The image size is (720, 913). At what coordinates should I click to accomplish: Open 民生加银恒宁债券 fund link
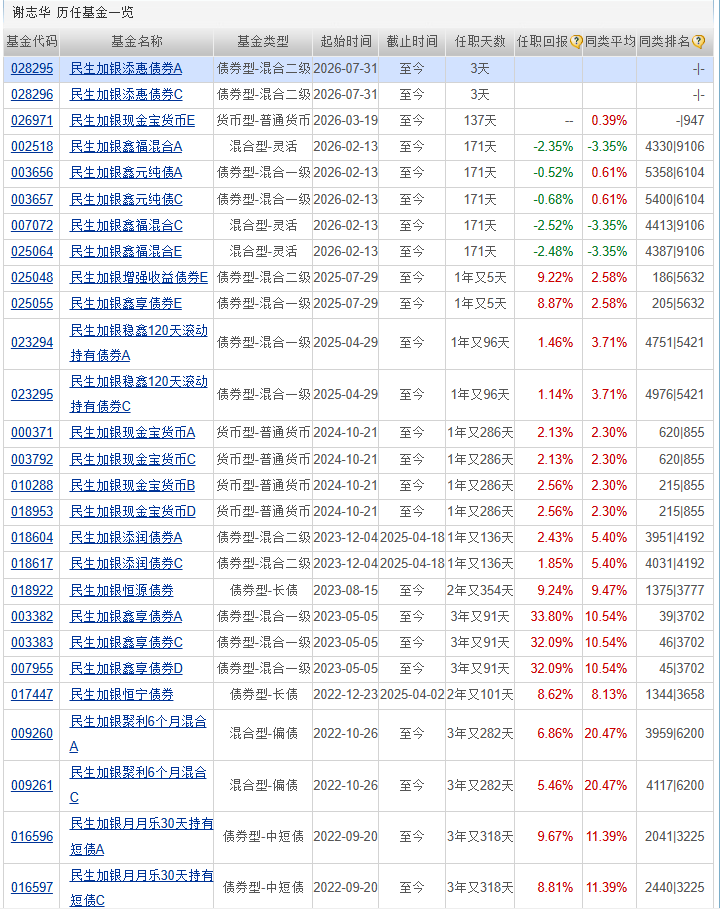point(122,695)
